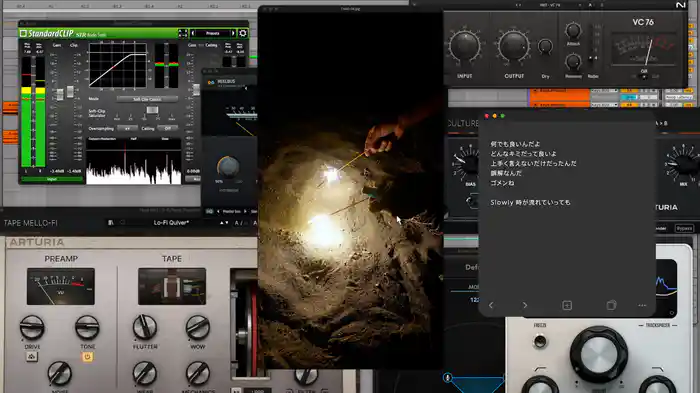This screenshot has height=393, width=700.
Task: Turn VC 76 Attack knob
Action: tap(573, 31)
